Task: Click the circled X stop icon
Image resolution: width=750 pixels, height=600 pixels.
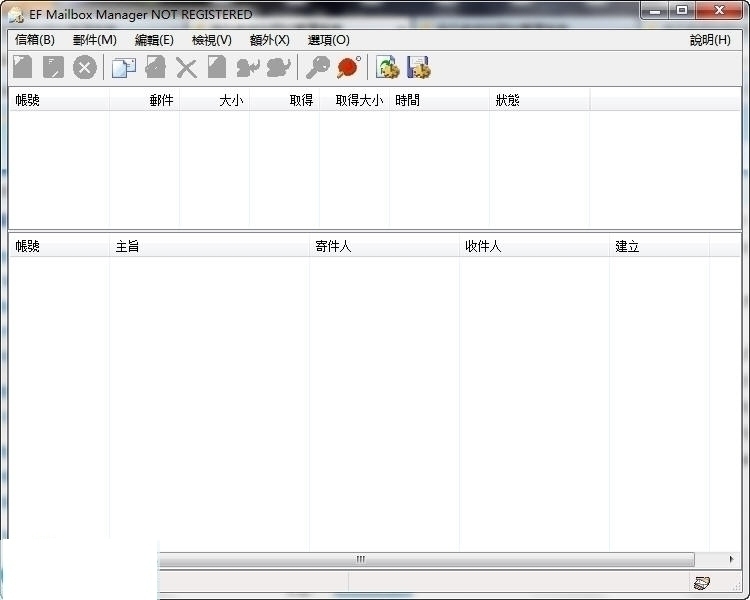Action: point(85,68)
